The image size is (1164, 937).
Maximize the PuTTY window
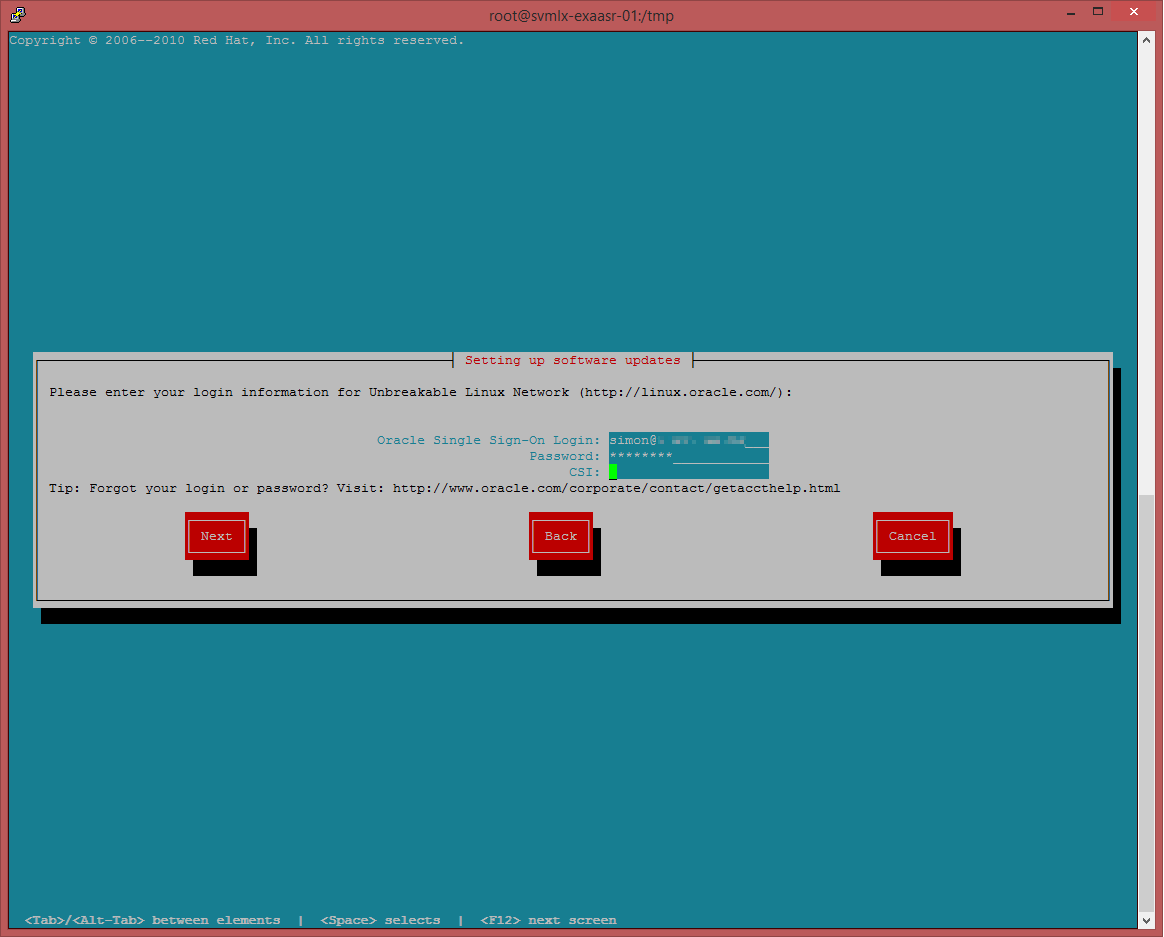[x=1098, y=12]
